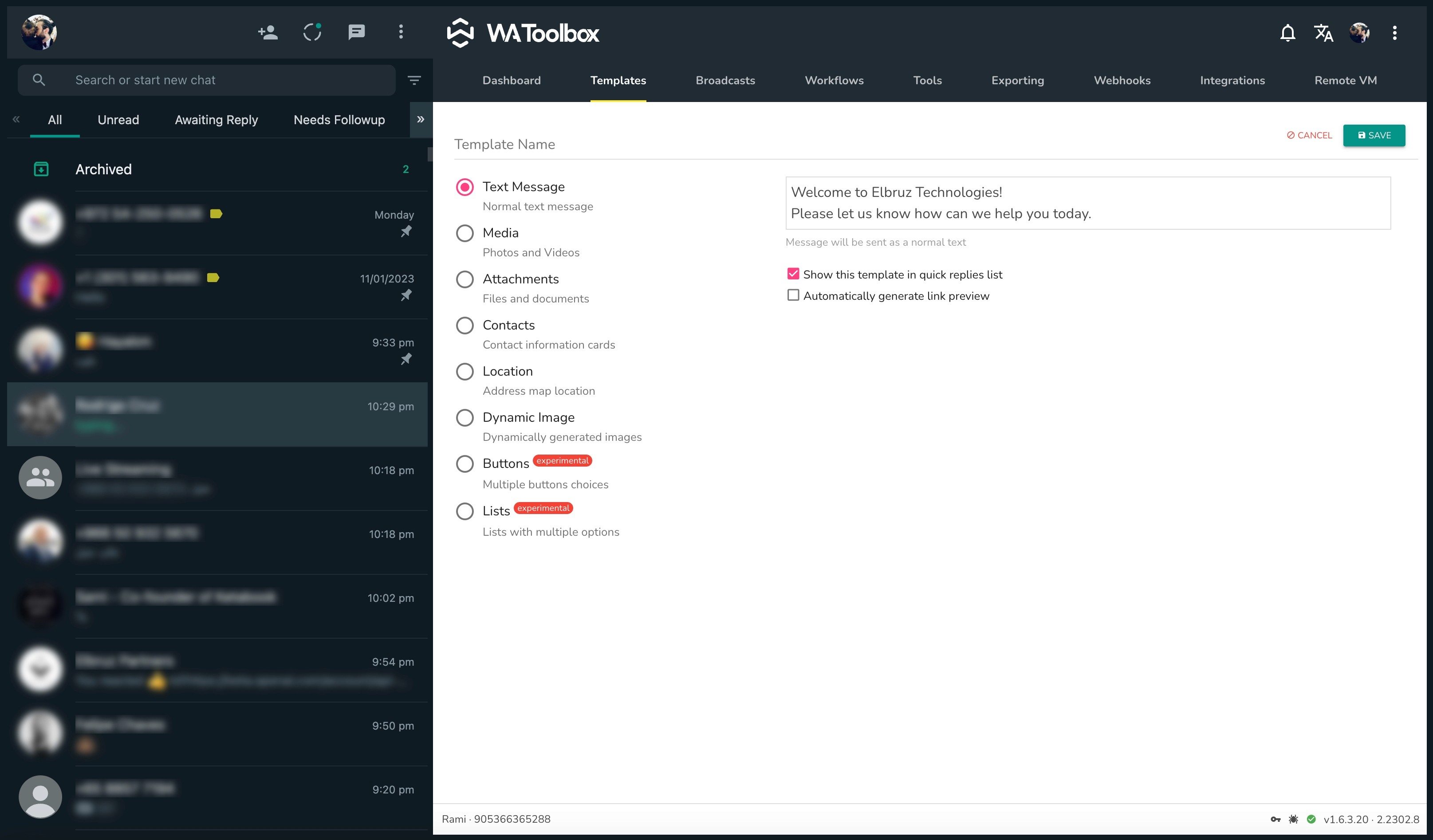Enable Automatically generate link preview checkbox
This screenshot has width=1433, height=840.
793,295
